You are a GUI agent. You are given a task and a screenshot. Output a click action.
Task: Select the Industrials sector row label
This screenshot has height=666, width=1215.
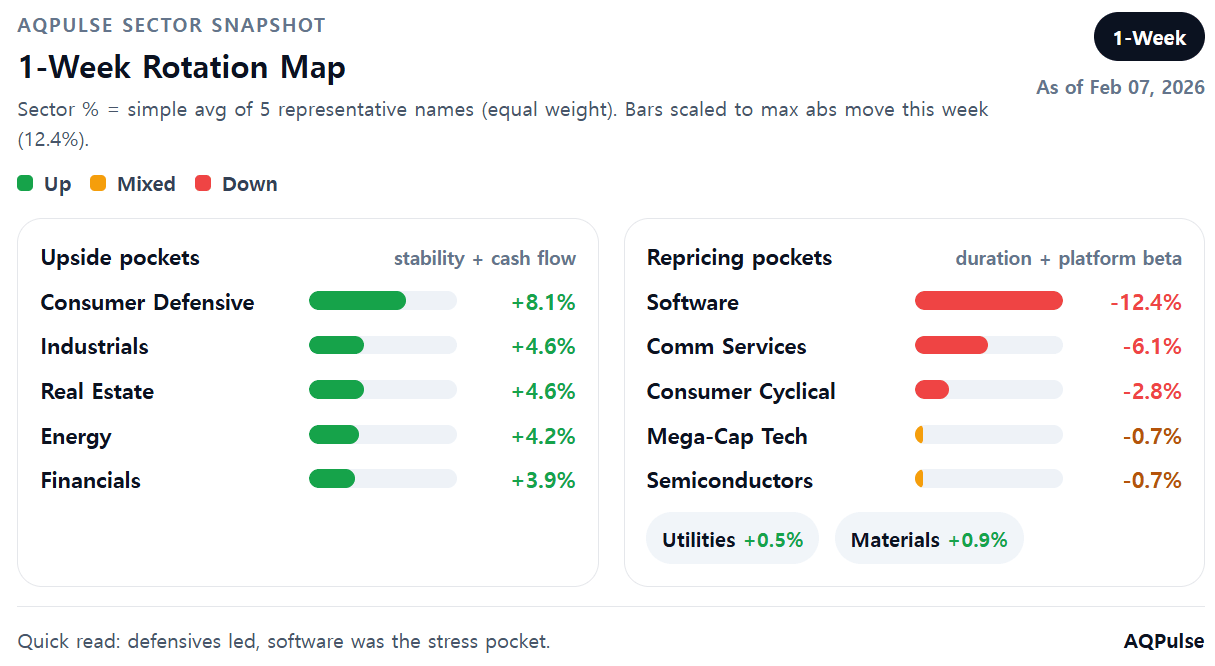coord(95,347)
